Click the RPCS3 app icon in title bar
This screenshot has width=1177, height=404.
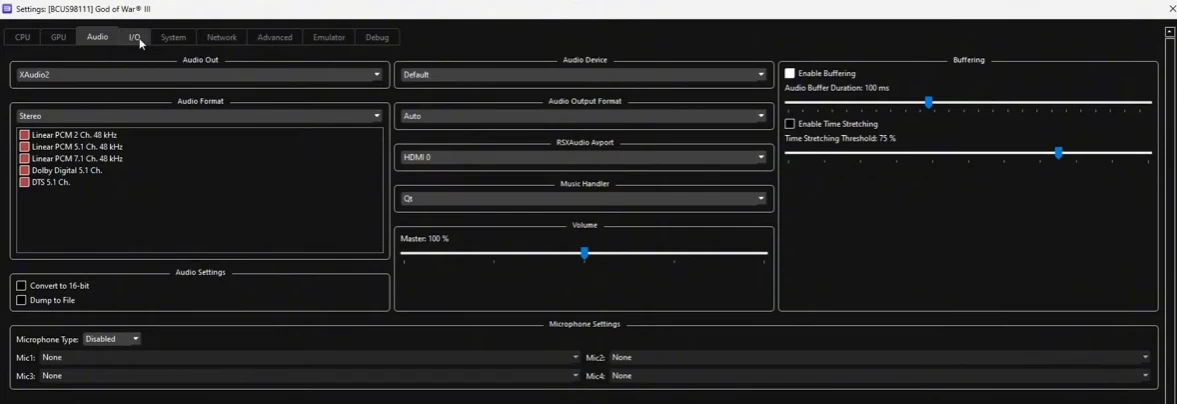click(x=7, y=9)
